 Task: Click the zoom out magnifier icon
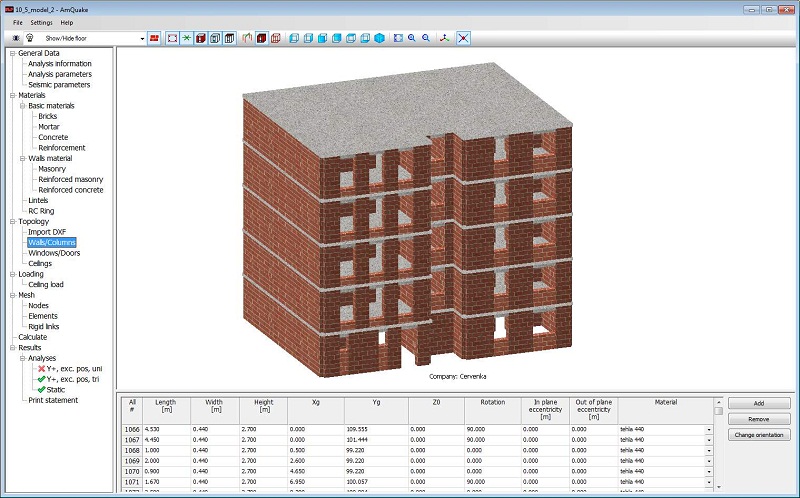coord(426,38)
